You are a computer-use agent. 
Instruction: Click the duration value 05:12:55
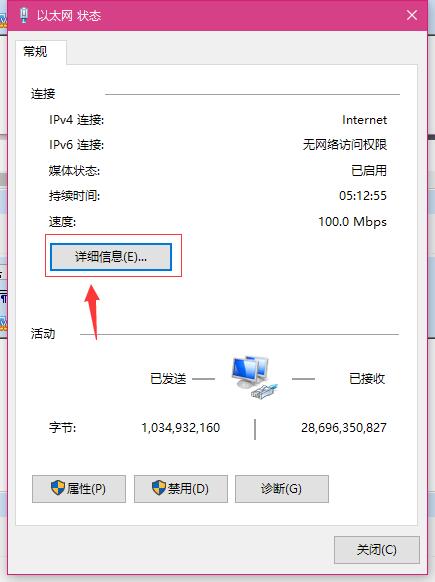pos(363,196)
